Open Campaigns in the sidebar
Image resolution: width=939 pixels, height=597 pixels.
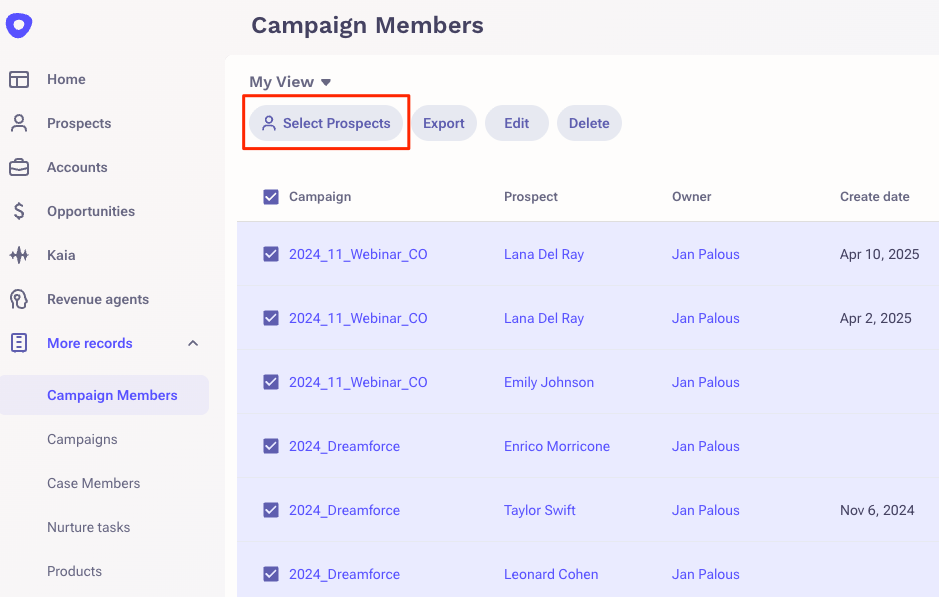point(82,440)
